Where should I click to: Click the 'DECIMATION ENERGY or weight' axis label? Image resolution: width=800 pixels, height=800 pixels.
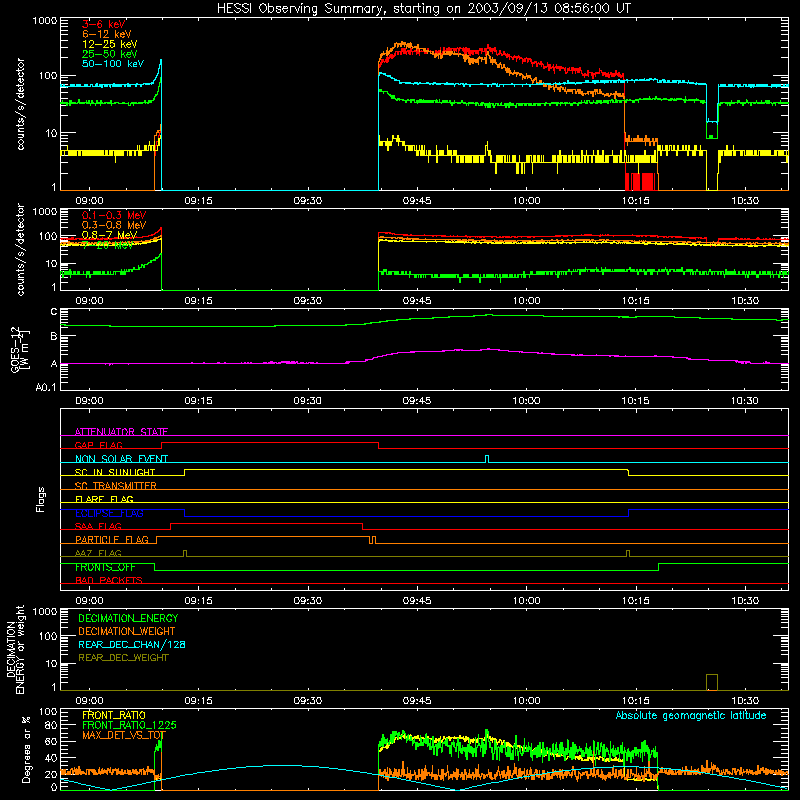[x=15, y=649]
